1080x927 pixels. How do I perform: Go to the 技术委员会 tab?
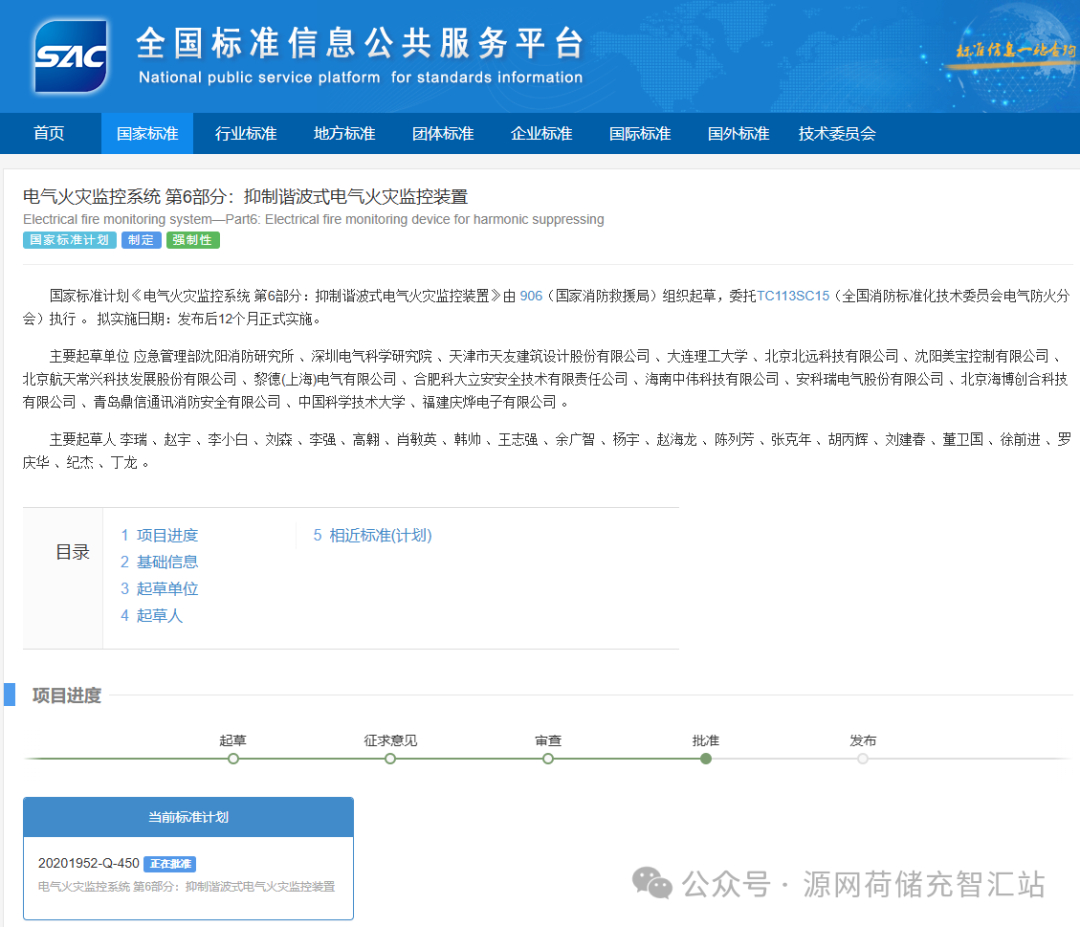837,133
